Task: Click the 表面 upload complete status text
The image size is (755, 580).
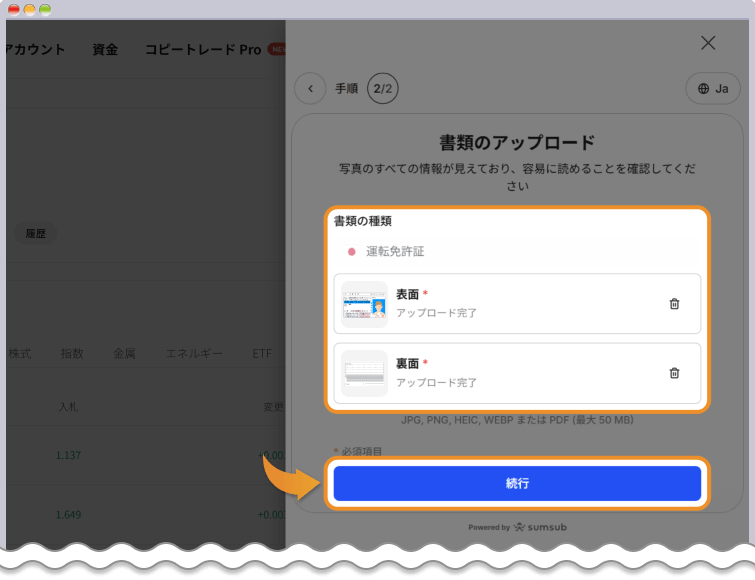Action: click(436, 313)
